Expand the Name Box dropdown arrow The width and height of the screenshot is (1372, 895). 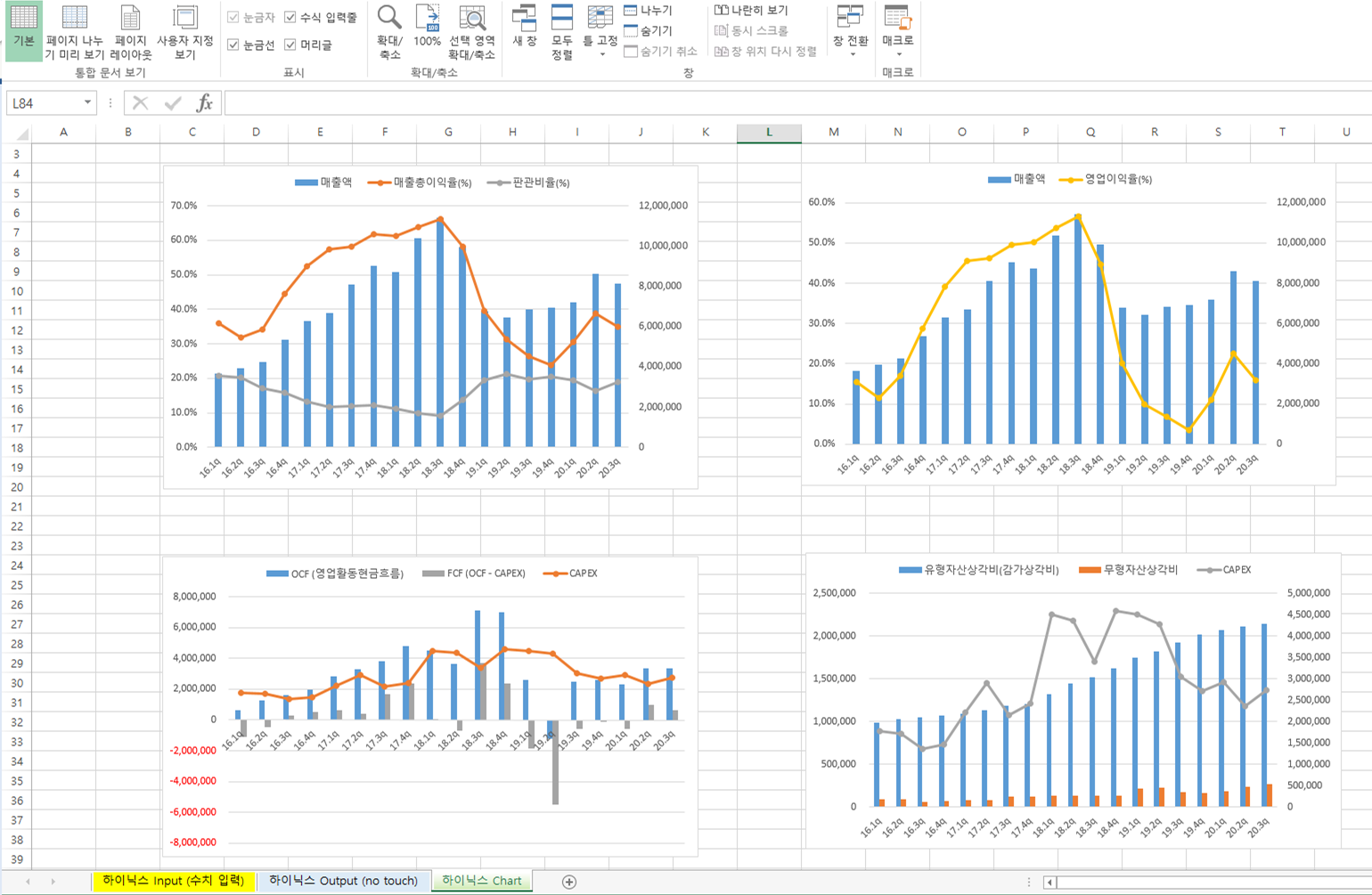tap(87, 103)
